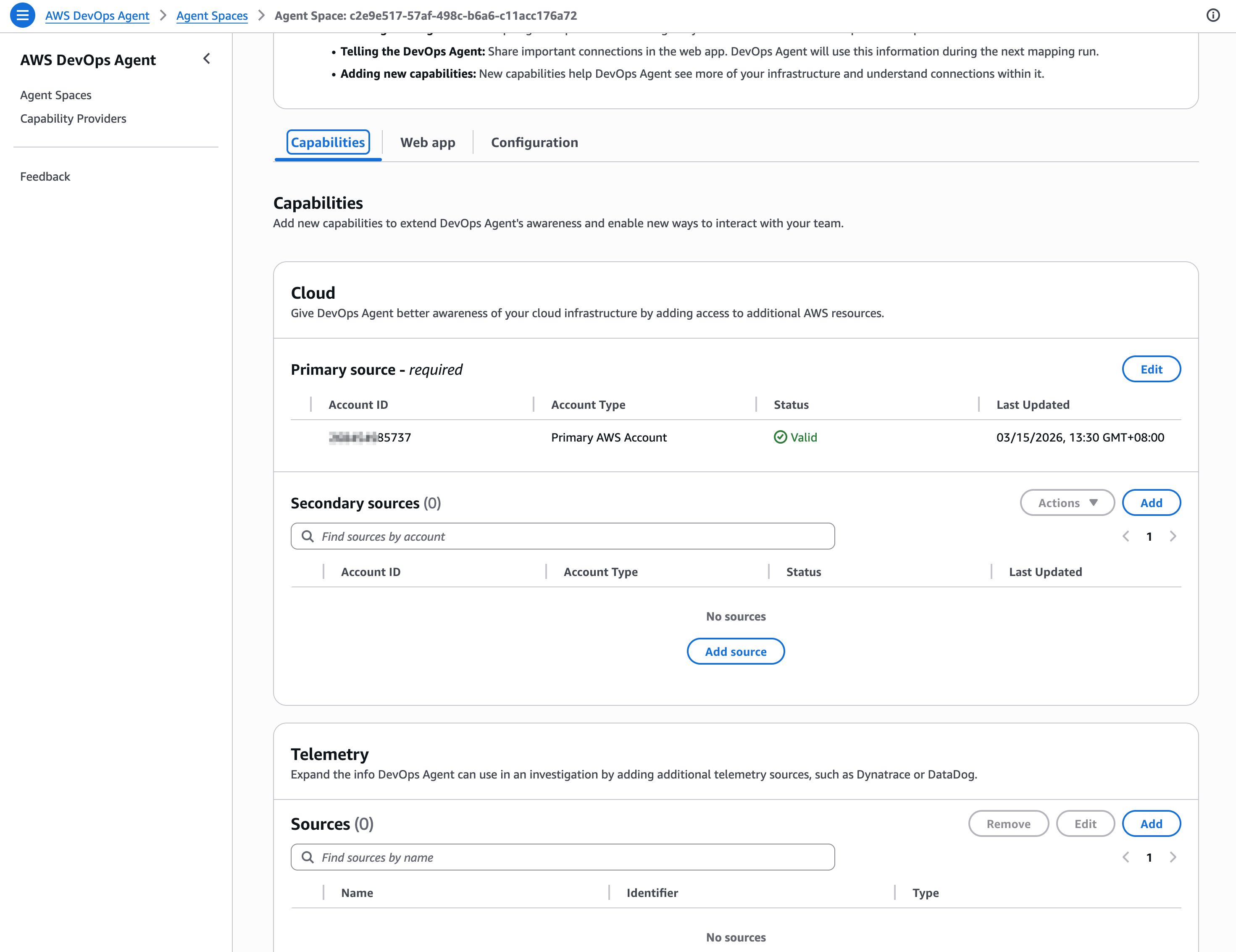The image size is (1236, 952).
Task: Switch to the Web app tab
Action: coord(427,142)
